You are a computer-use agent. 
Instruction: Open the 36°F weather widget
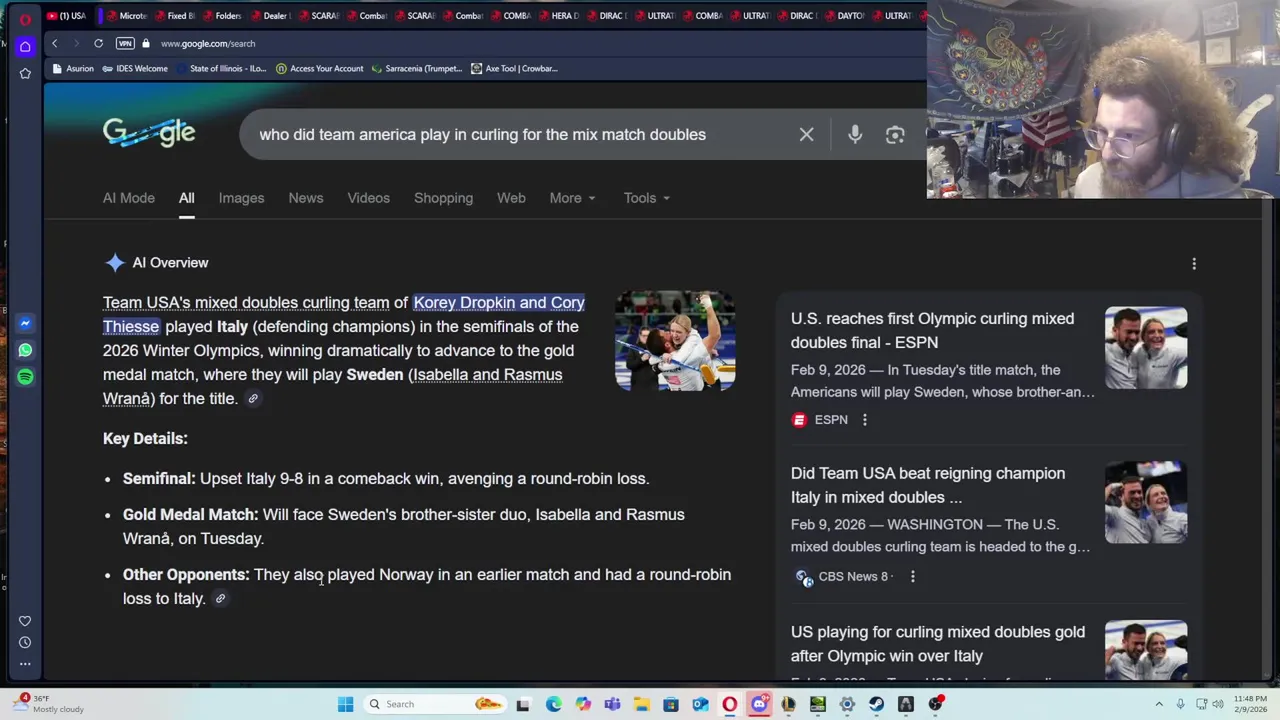point(50,704)
